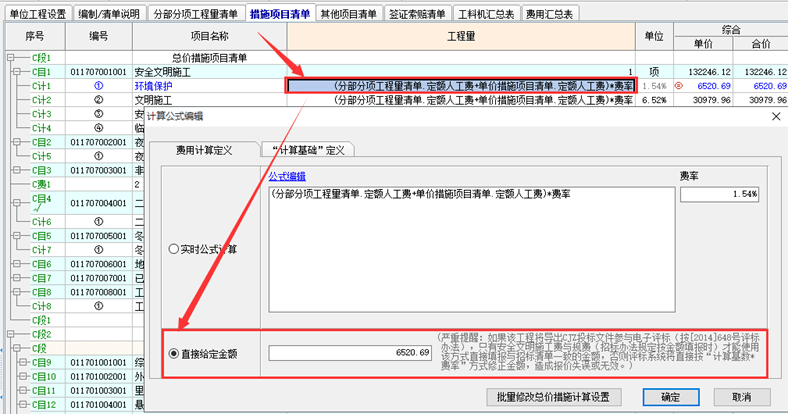Screen dimensions: 788x414
Task: Click 批量修改总价措施计算设置 button
Action: pyautogui.click(x=553, y=397)
